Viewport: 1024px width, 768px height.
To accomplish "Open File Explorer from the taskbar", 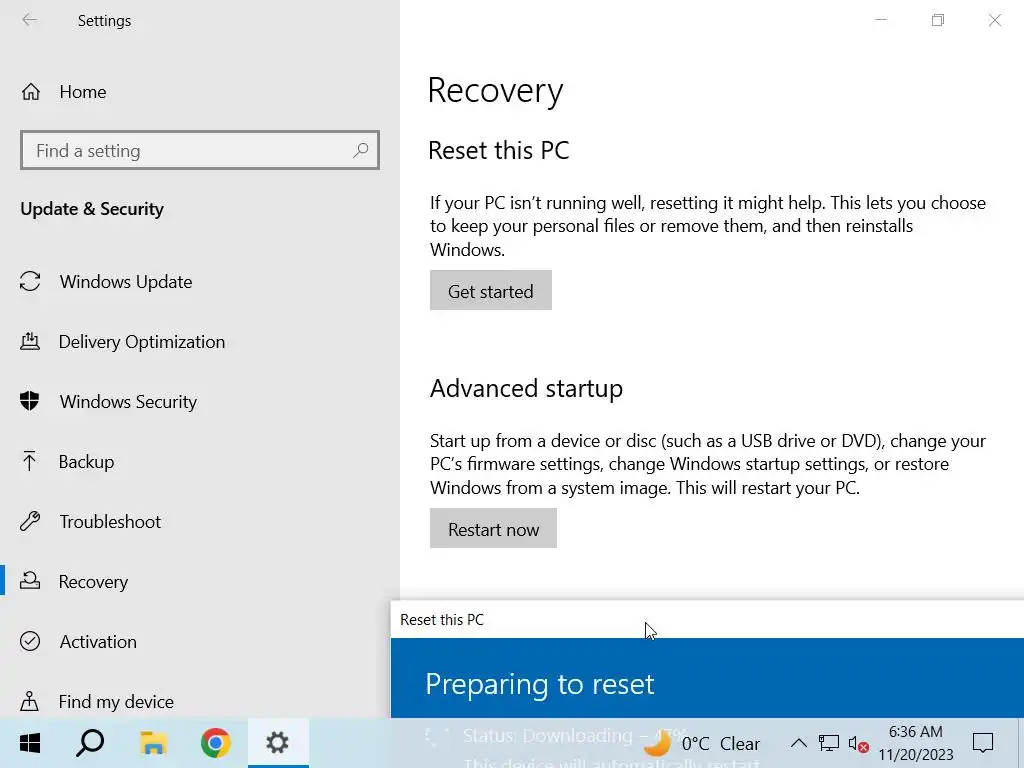I will 153,743.
